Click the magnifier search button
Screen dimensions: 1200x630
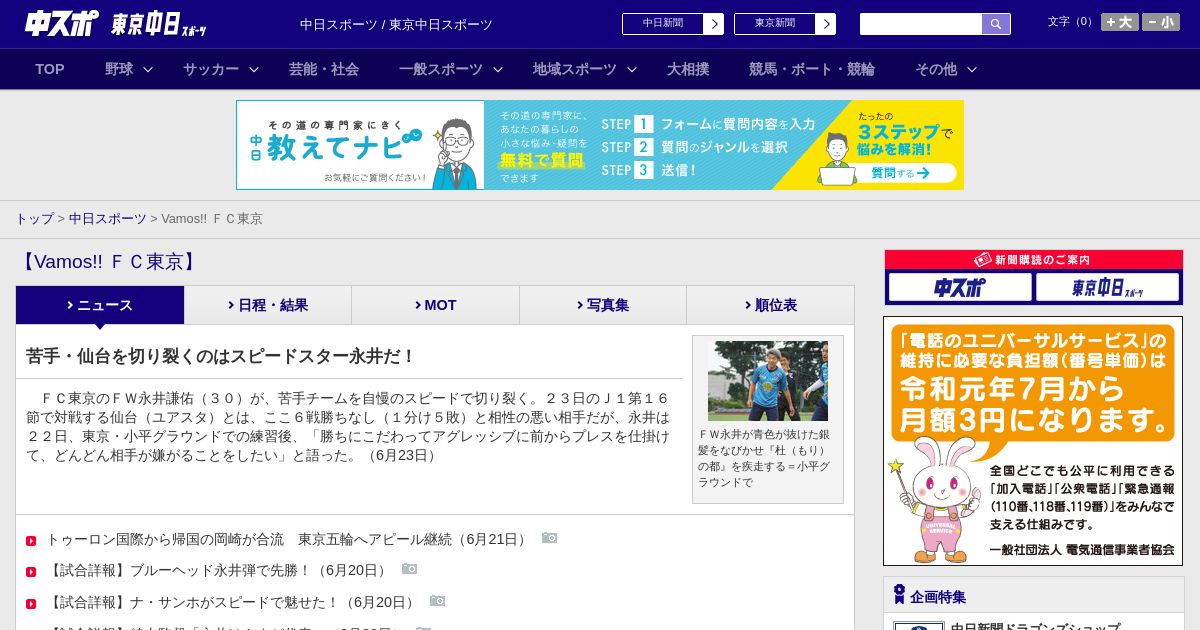(x=996, y=24)
